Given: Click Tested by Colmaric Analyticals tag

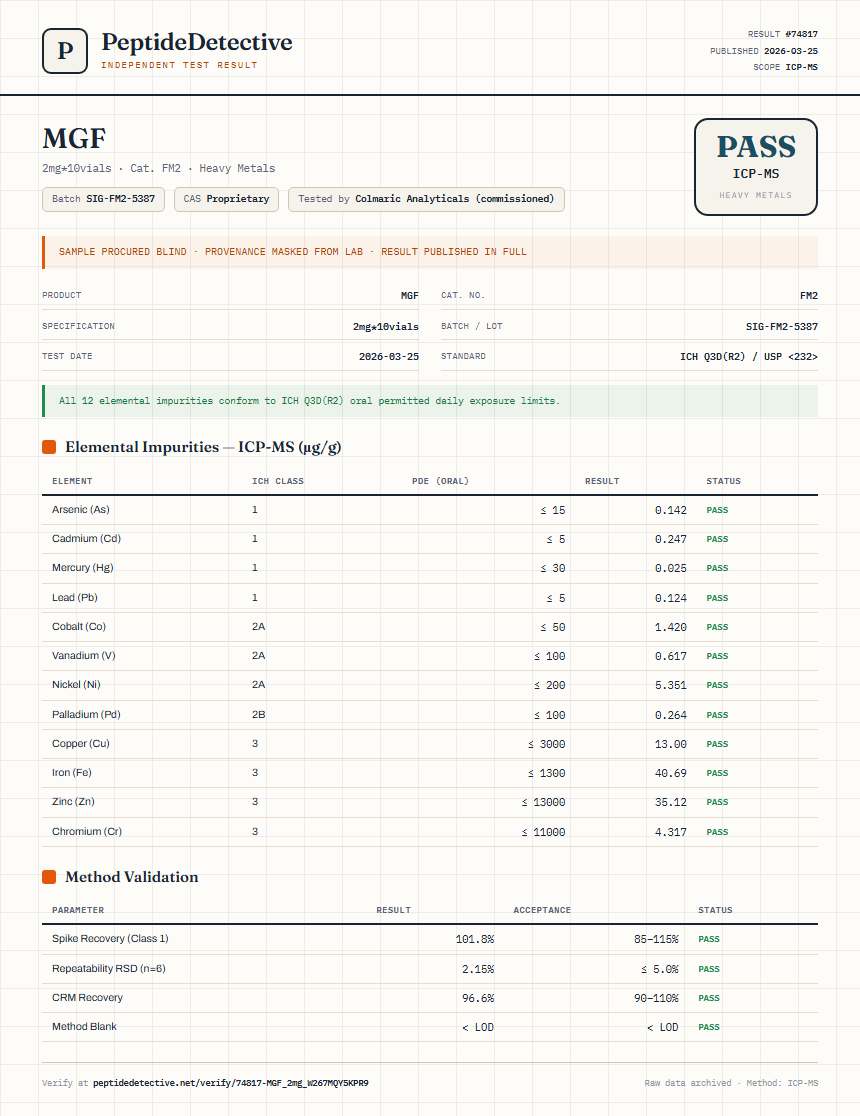Looking at the screenshot, I should (426, 199).
